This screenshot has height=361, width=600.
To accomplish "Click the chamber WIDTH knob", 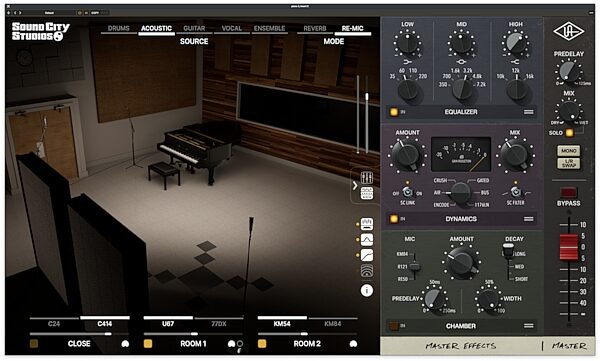I will point(489,299).
